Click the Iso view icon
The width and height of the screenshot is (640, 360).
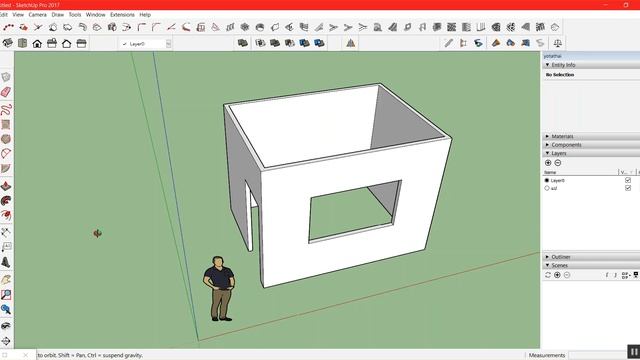click(x=7, y=43)
